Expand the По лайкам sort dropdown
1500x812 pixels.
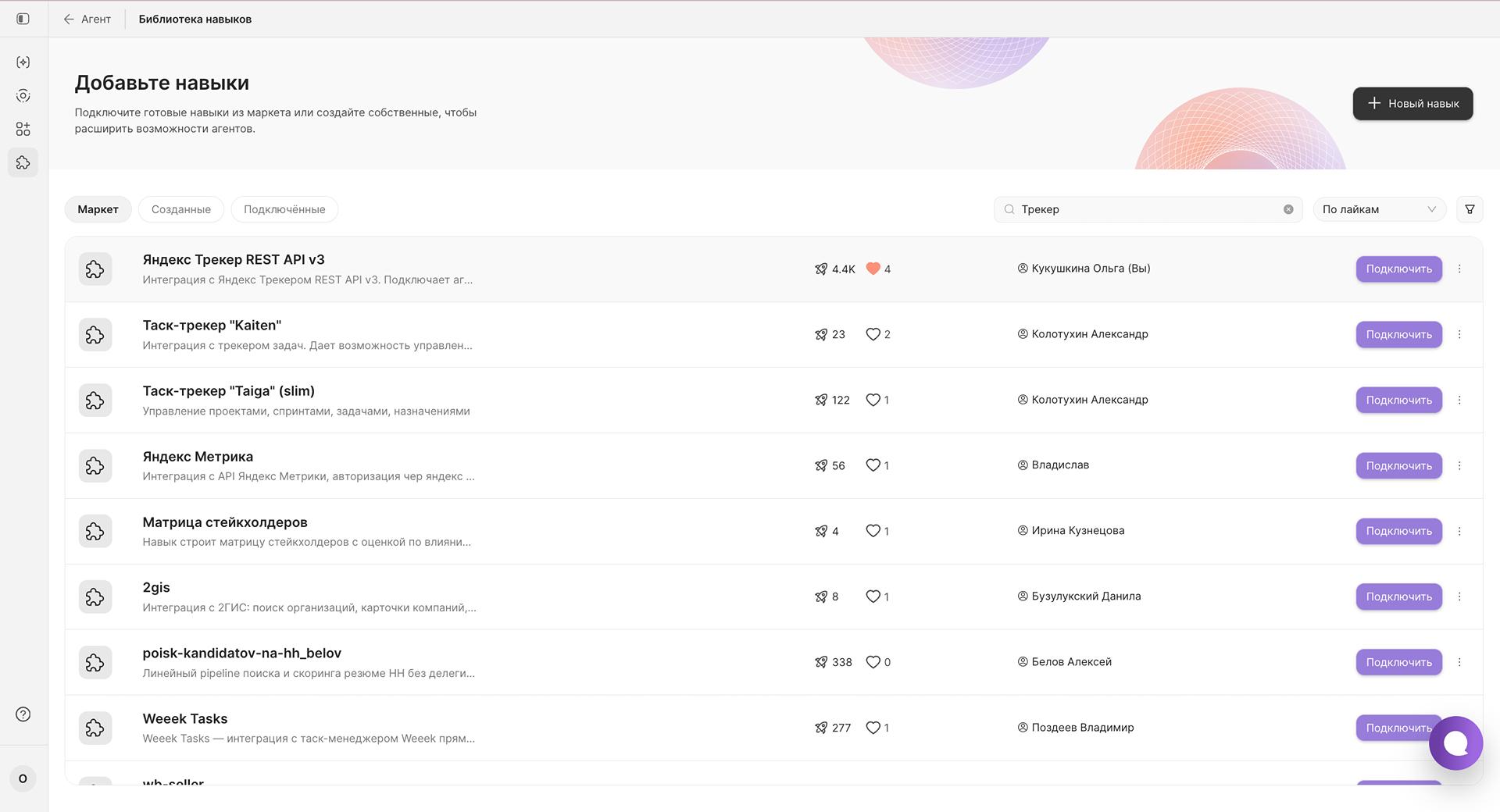[1379, 209]
